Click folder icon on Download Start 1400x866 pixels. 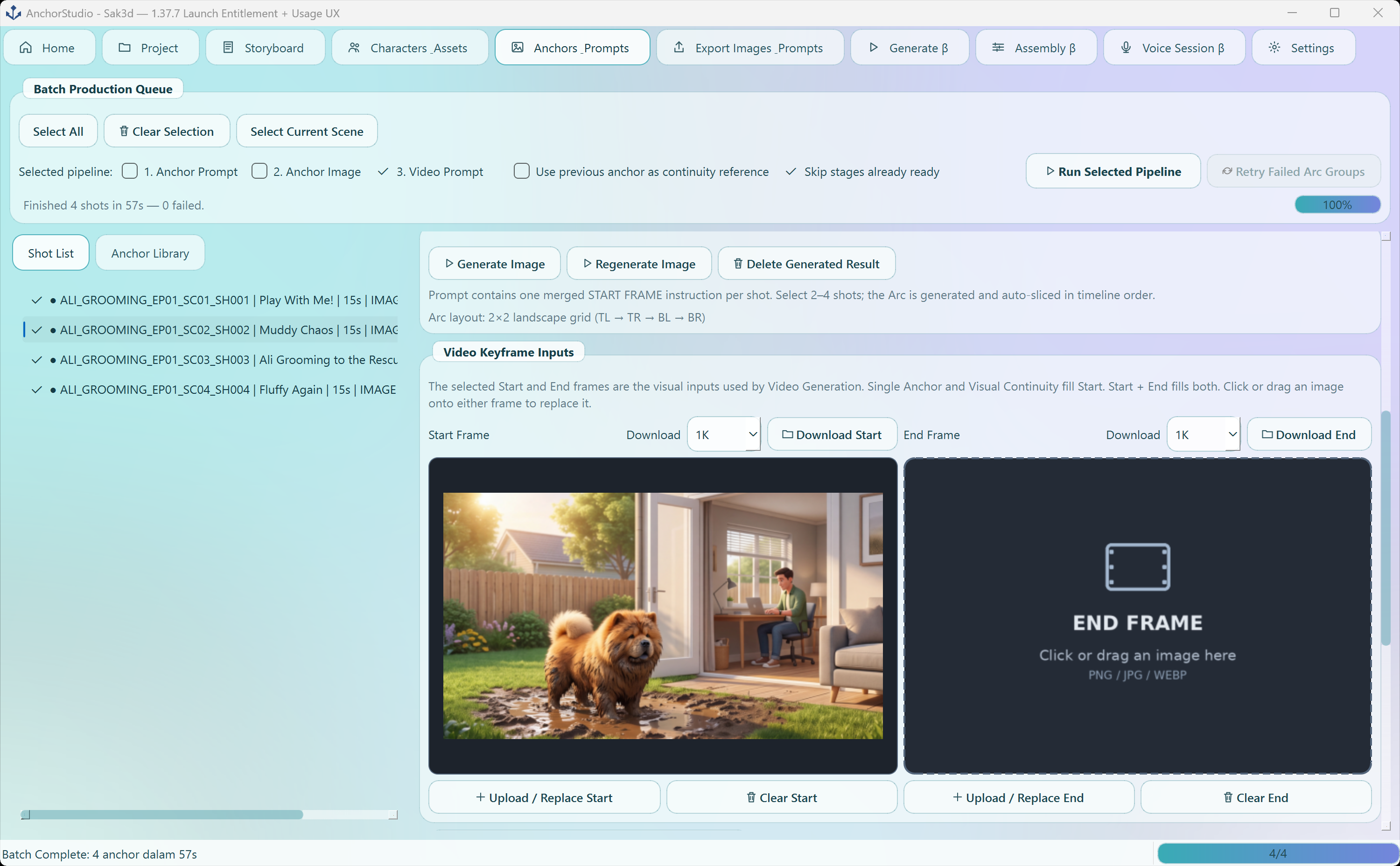click(x=788, y=435)
